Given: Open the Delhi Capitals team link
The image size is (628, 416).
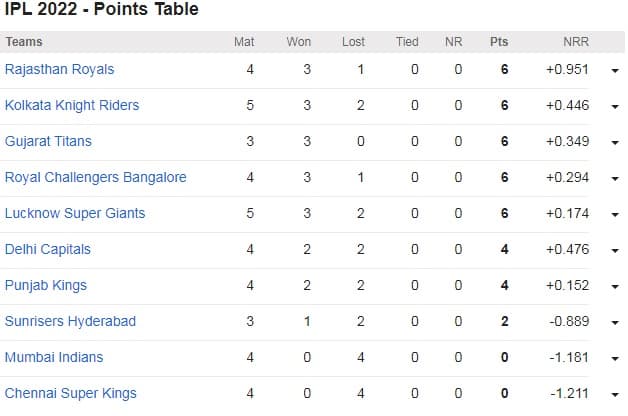Looking at the screenshot, I should click(48, 249).
